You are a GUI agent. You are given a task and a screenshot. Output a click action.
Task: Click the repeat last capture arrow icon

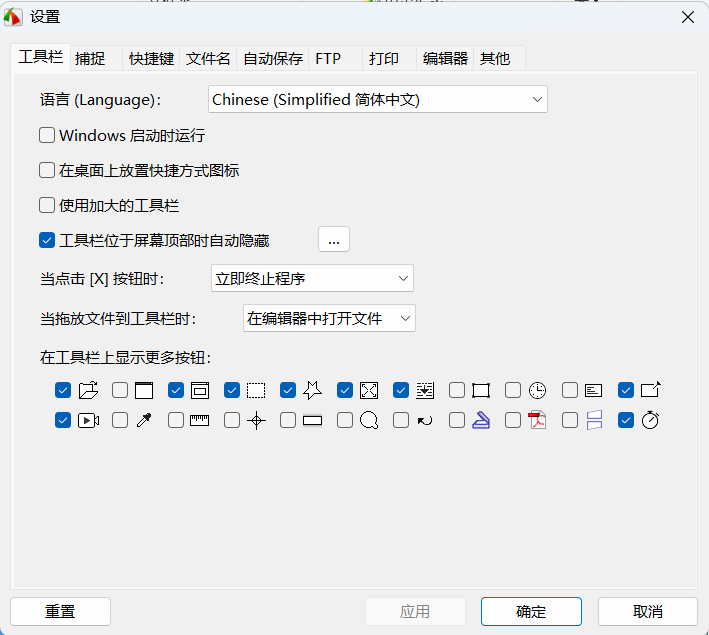(425, 421)
